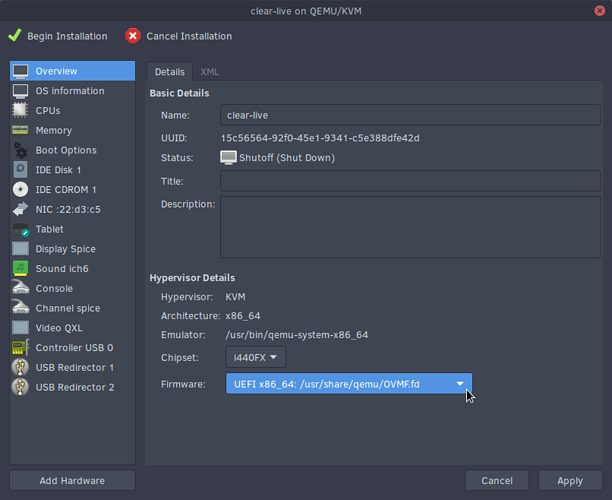This screenshot has height=500, width=612.
Task: Click the green Begin Installation checkmark icon
Action: 14,36
